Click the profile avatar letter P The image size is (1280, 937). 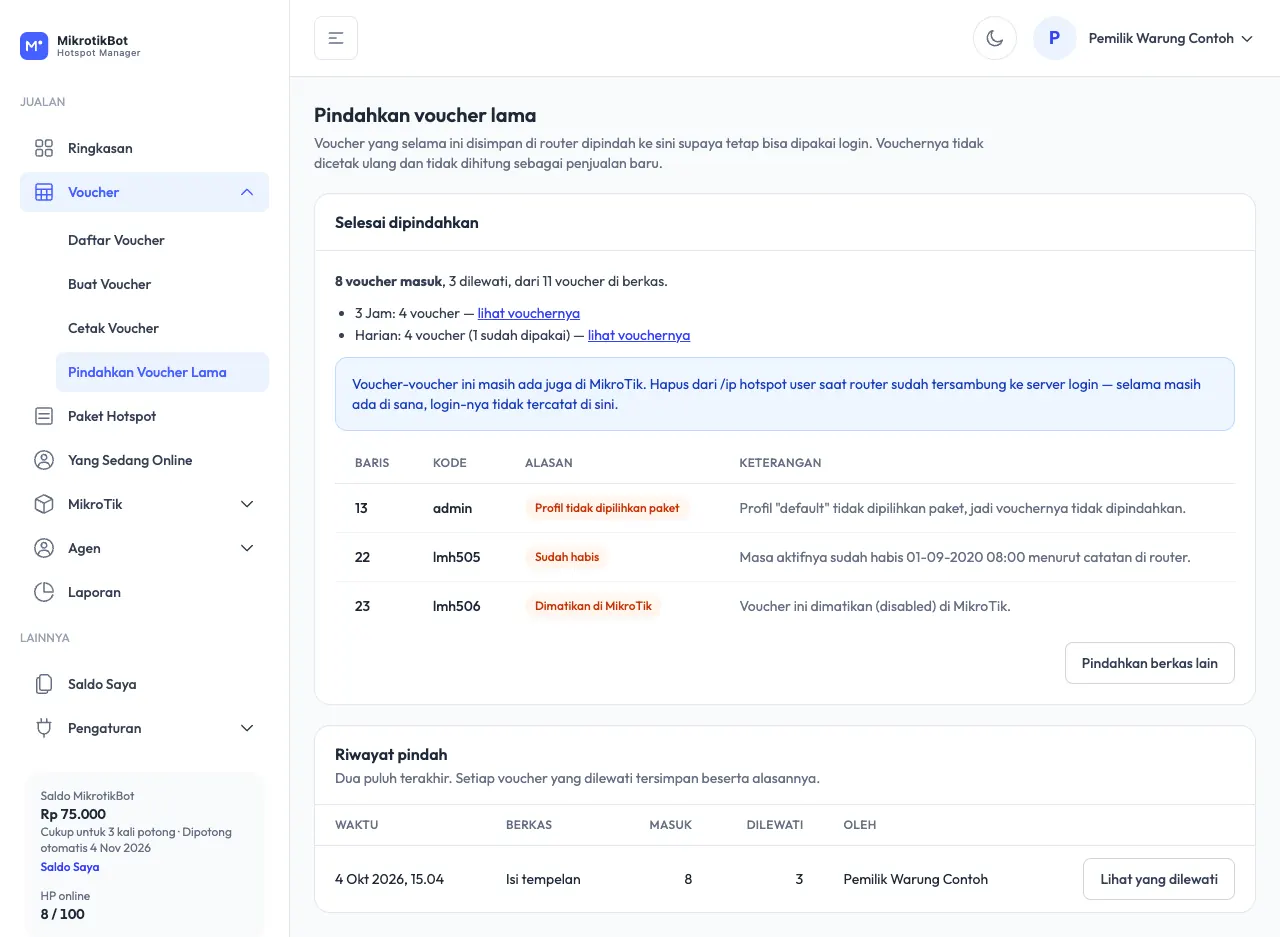(1054, 38)
